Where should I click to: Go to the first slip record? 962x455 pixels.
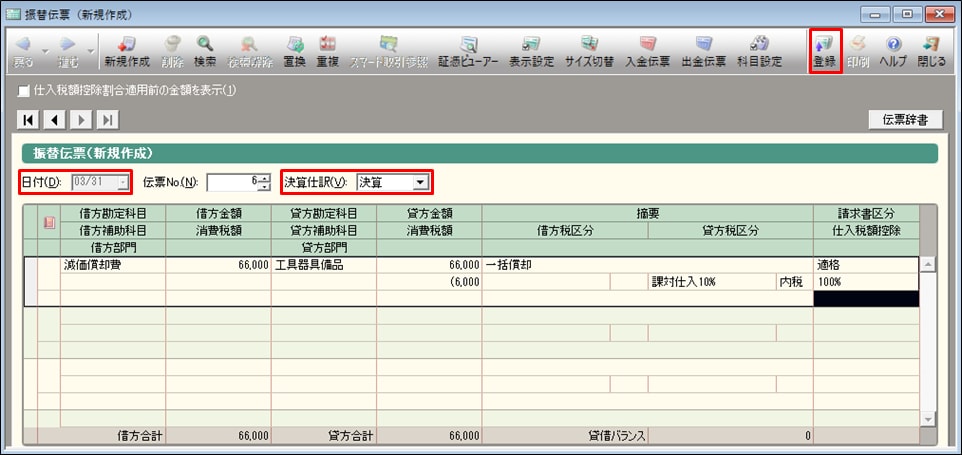(x=29, y=120)
